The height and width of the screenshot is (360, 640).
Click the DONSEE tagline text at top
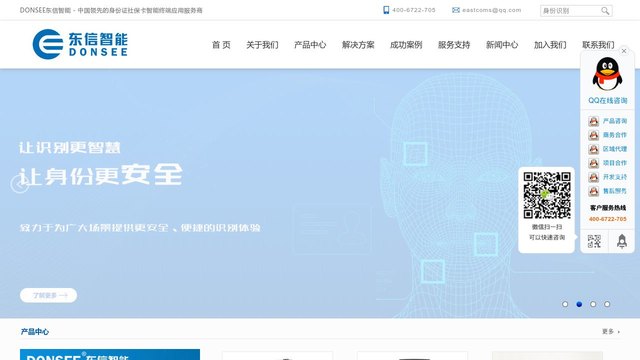pos(111,10)
